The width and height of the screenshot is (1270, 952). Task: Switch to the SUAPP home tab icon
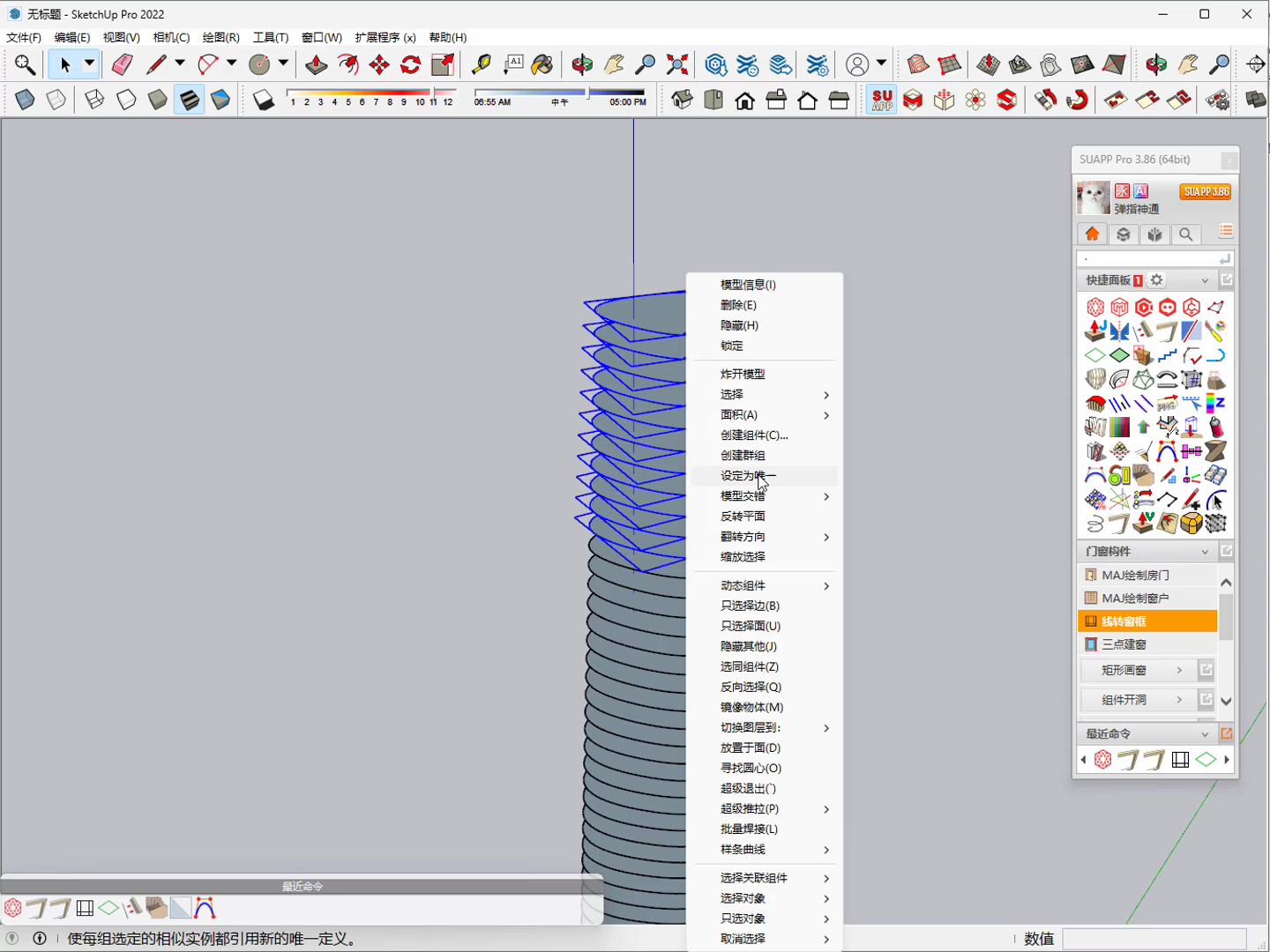(1092, 234)
